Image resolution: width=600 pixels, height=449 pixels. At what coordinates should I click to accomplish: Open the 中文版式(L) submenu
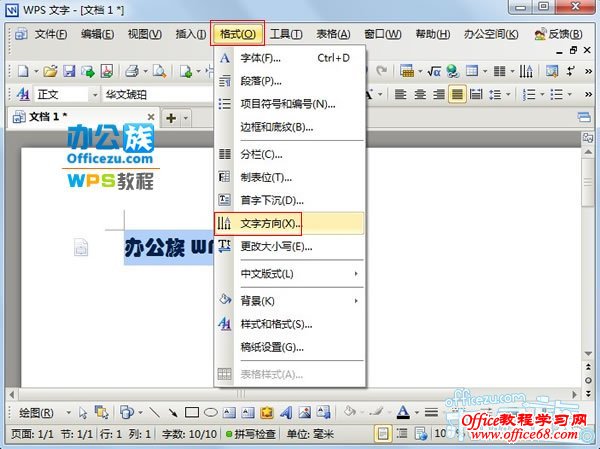click(289, 274)
